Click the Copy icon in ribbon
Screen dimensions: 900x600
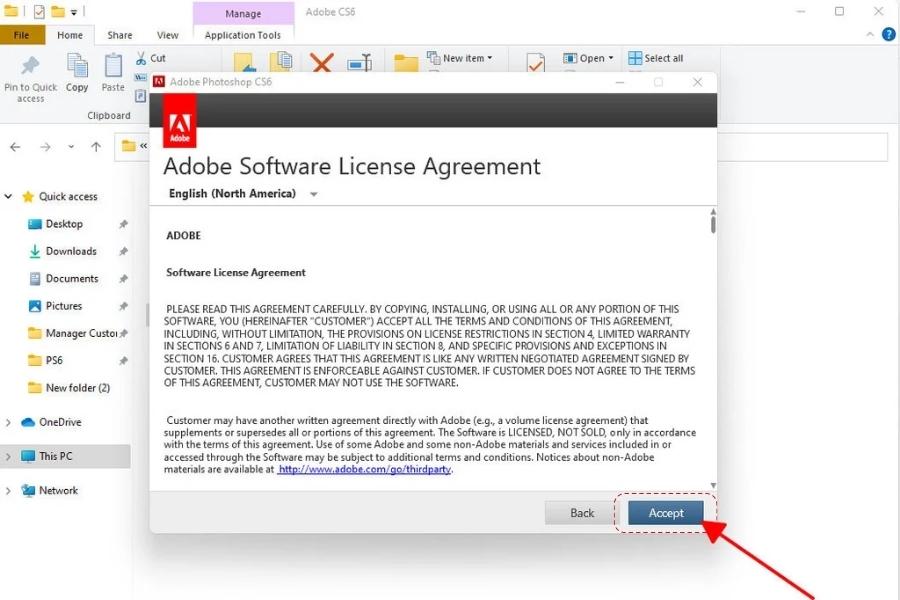[77, 67]
